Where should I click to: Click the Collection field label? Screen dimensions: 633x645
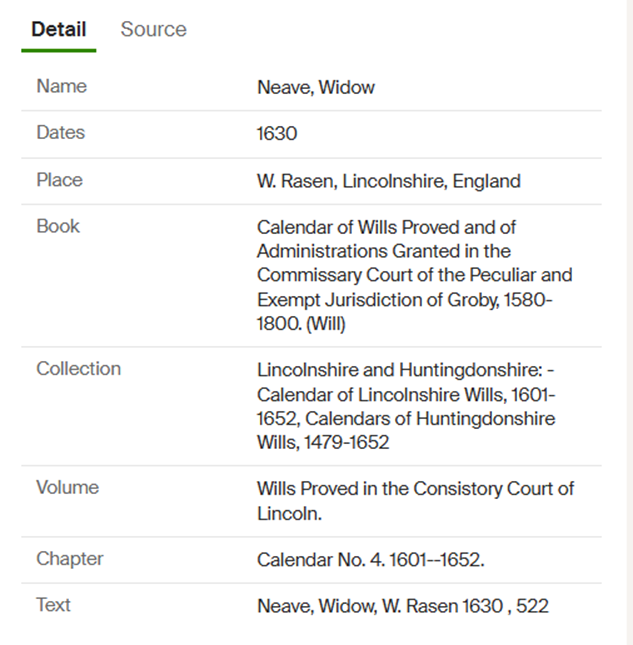79,369
